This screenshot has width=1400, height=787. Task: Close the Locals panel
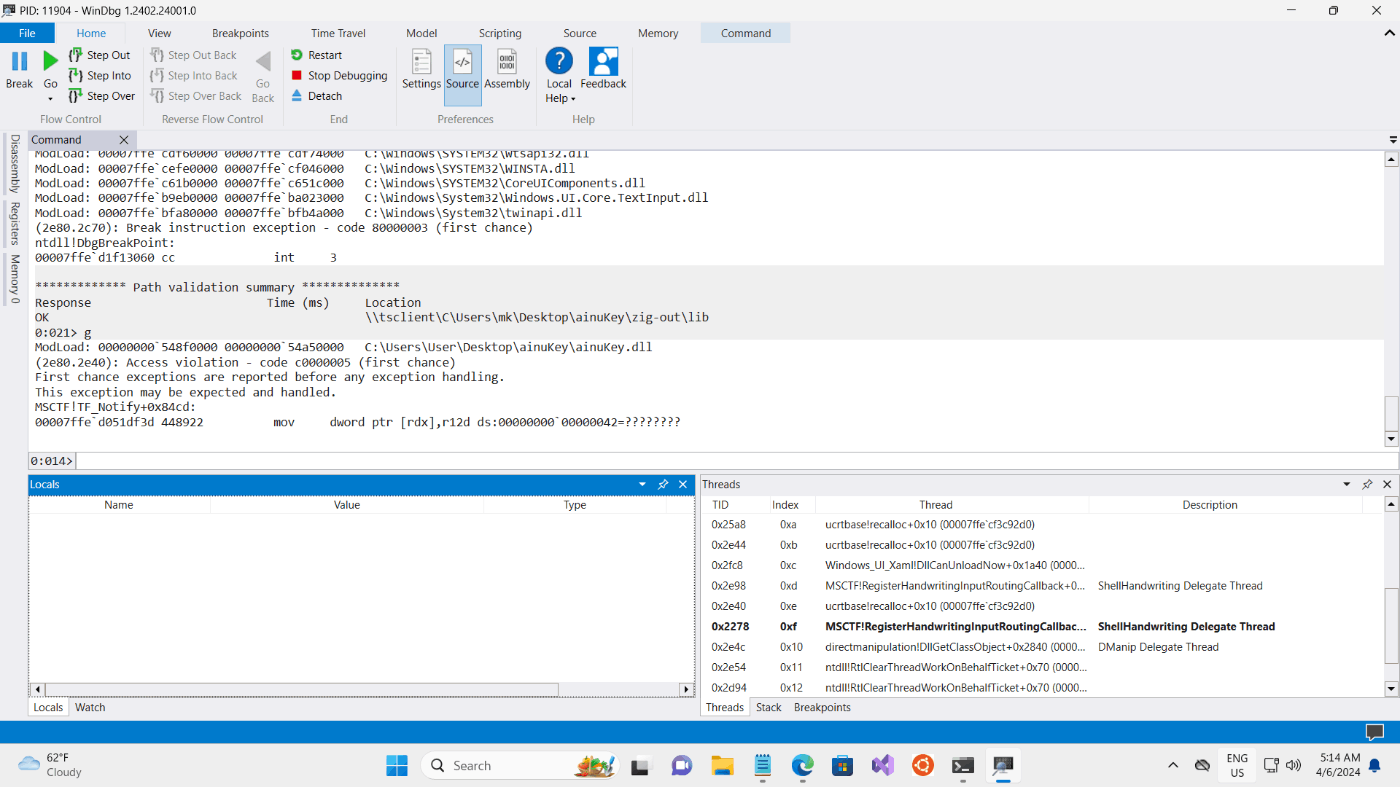click(x=683, y=484)
